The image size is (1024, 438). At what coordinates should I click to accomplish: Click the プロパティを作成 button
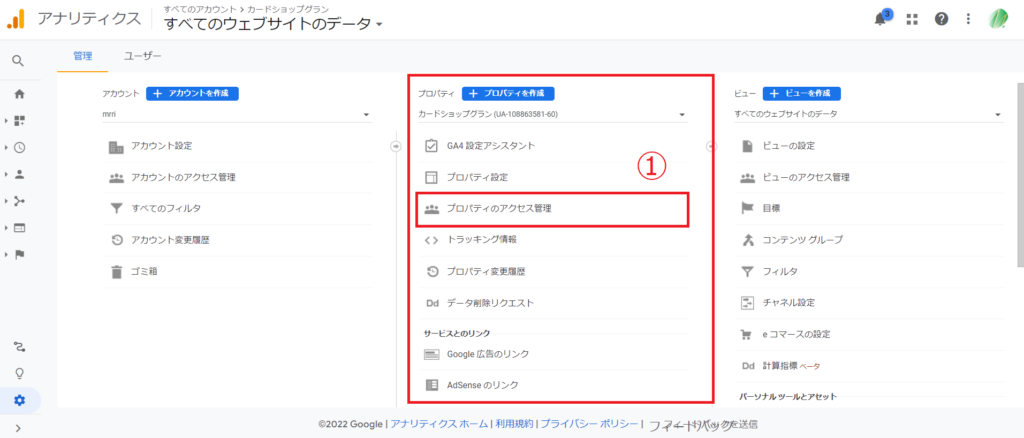coord(508,93)
